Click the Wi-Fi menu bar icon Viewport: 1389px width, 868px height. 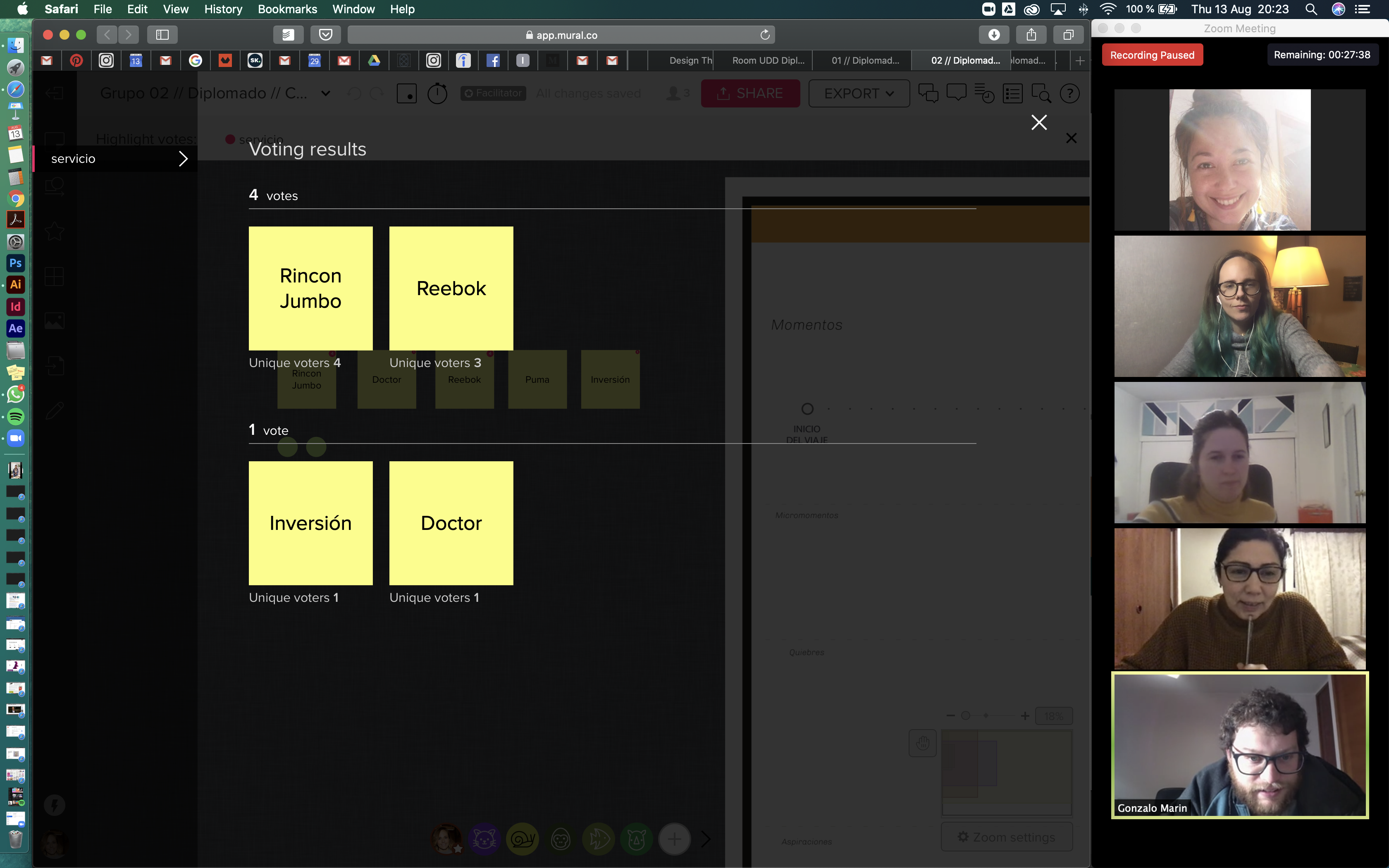[x=1107, y=9]
